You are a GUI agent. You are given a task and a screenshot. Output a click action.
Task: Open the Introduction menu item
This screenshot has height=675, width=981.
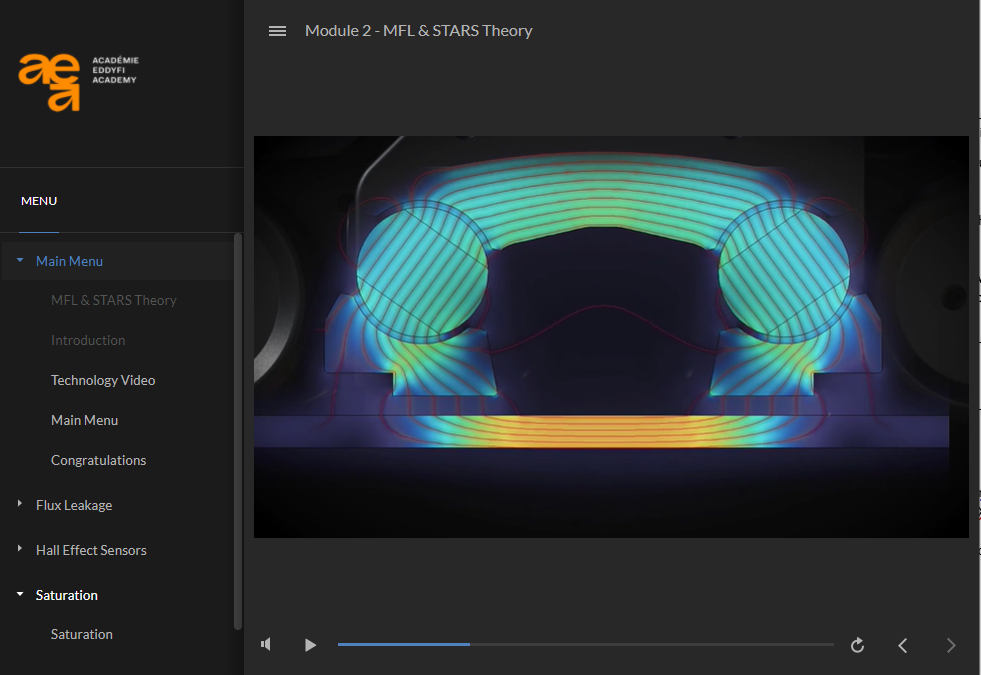tap(88, 340)
